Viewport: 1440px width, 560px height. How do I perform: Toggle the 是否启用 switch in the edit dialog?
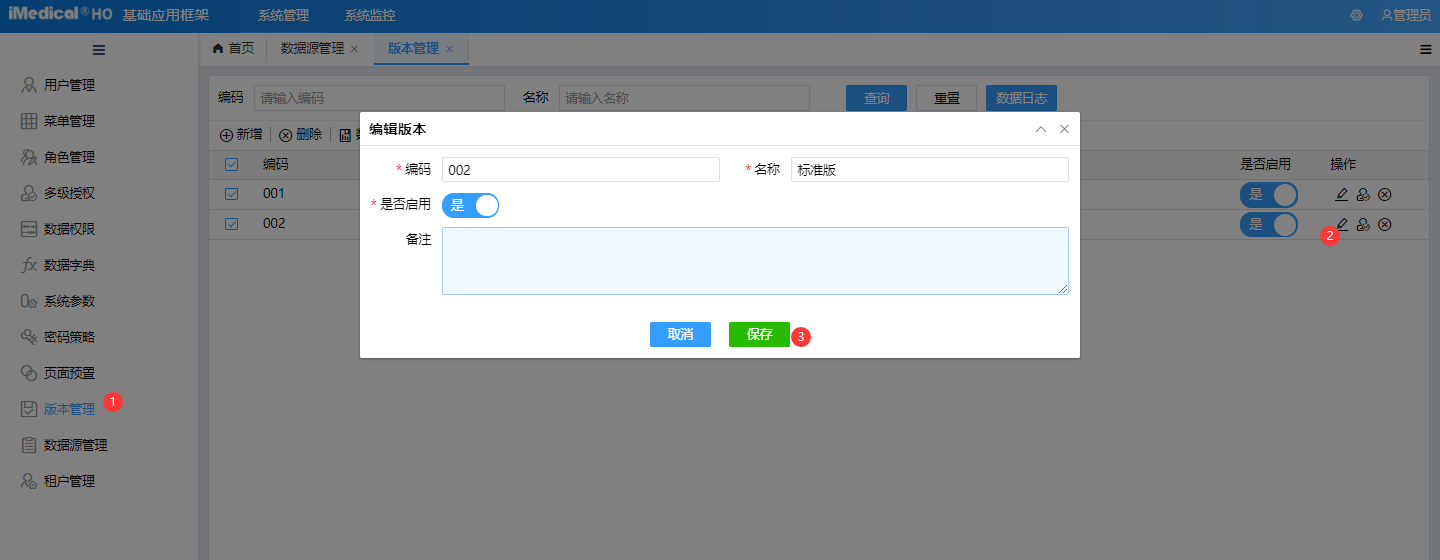(470, 205)
